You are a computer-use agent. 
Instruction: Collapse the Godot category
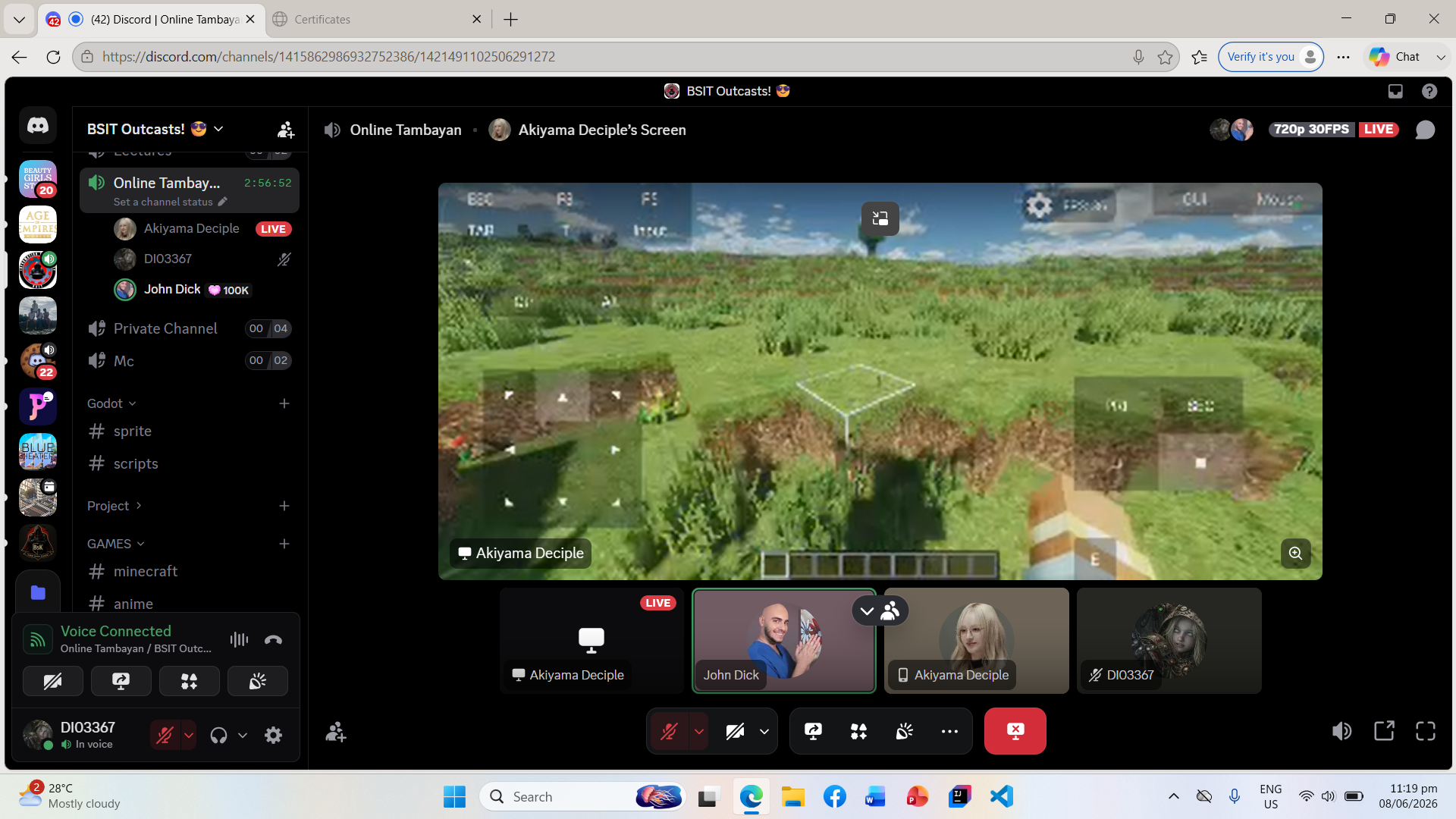pos(111,403)
